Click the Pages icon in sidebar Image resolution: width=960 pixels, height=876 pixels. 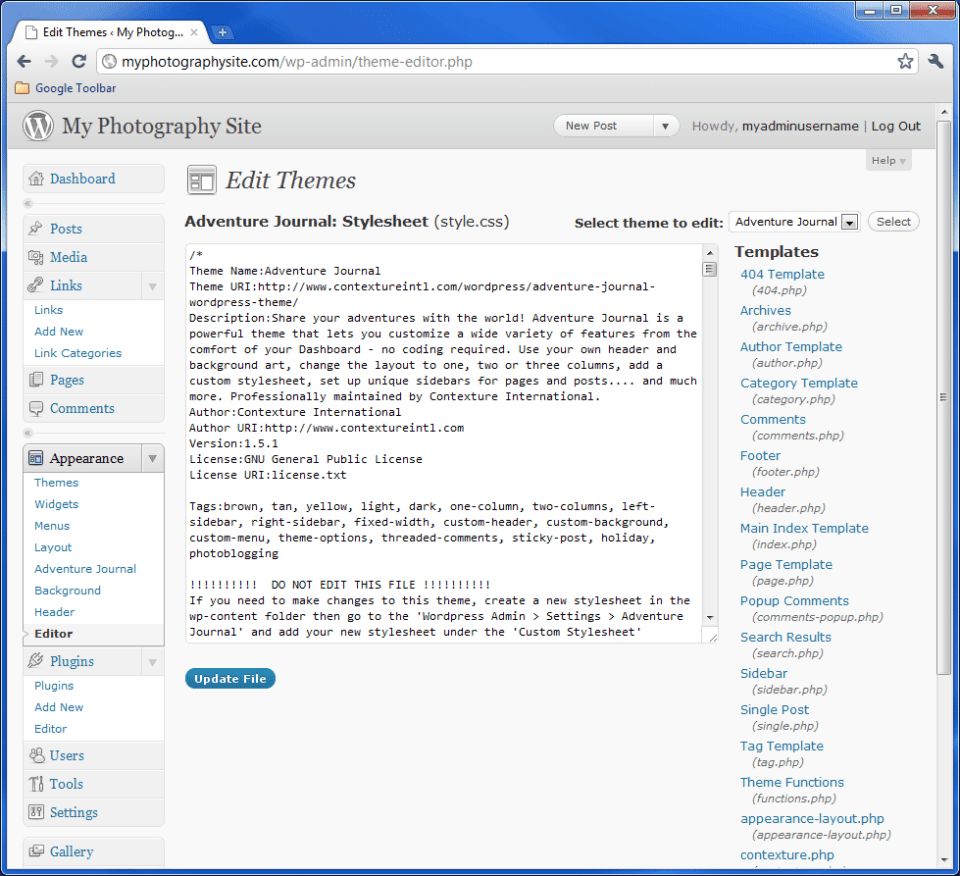36,380
